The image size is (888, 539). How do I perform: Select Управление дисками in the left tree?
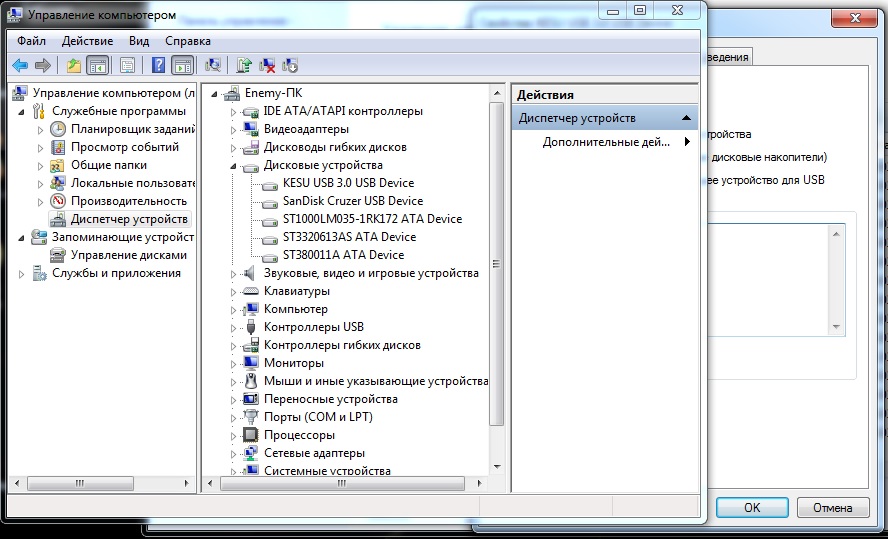click(x=129, y=255)
